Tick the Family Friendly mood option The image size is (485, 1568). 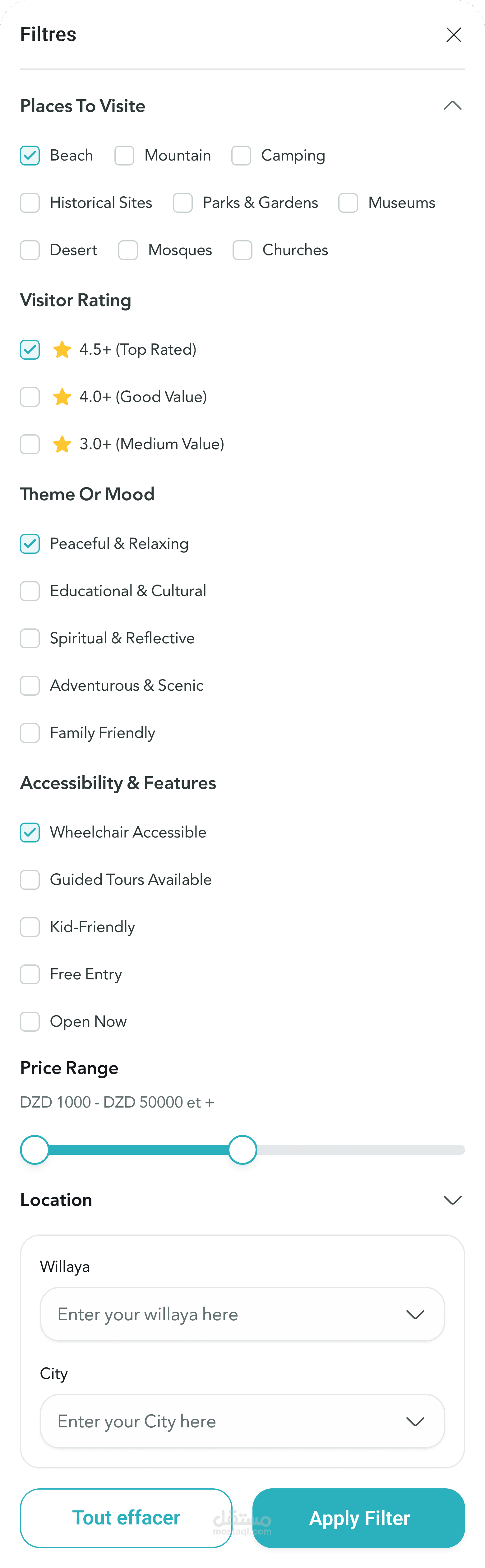[x=30, y=733]
